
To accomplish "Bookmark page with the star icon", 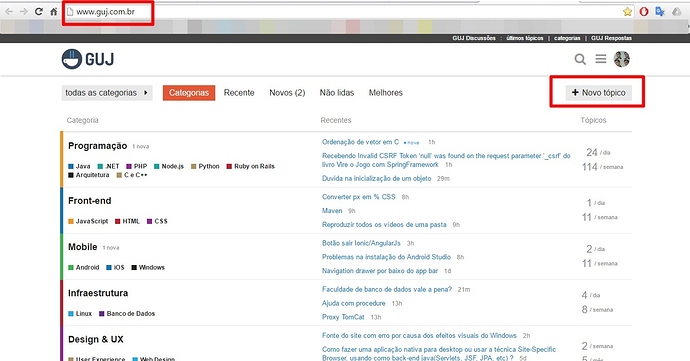I will pyautogui.click(x=627, y=12).
